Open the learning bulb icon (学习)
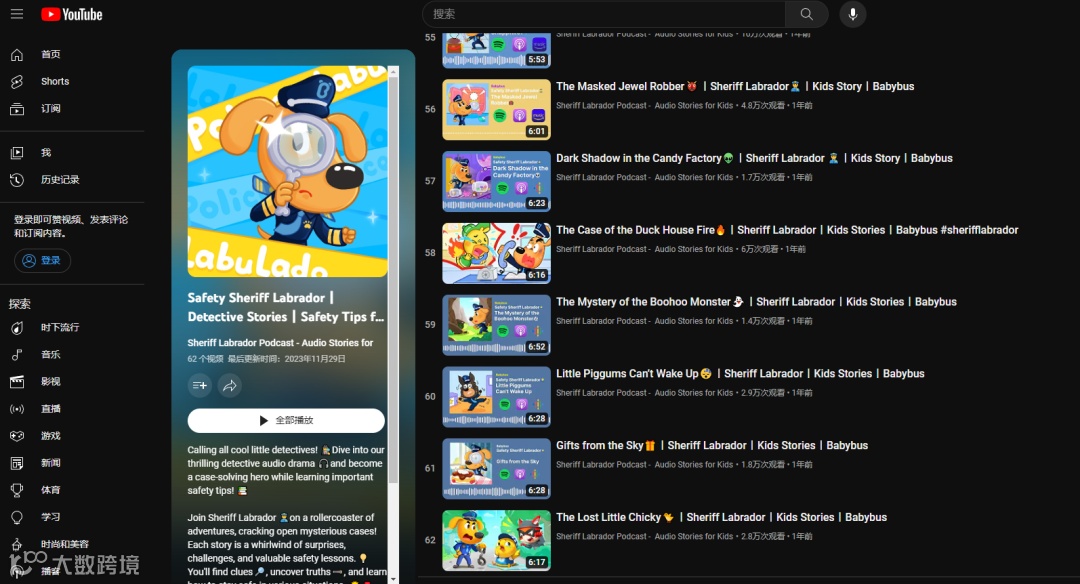This screenshot has height=584, width=1080. pyautogui.click(x=17, y=517)
